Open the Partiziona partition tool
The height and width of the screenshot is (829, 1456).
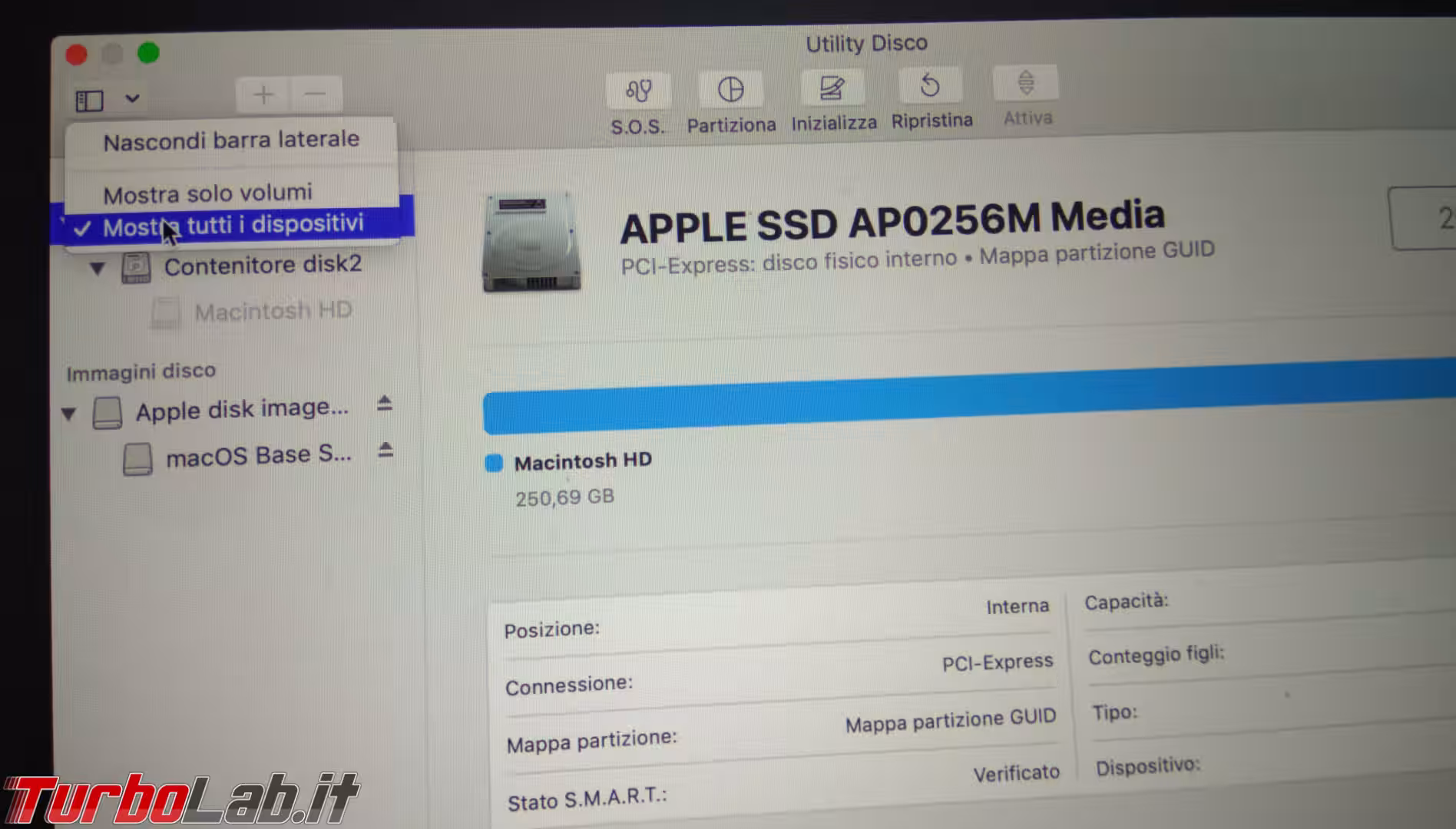[730, 90]
